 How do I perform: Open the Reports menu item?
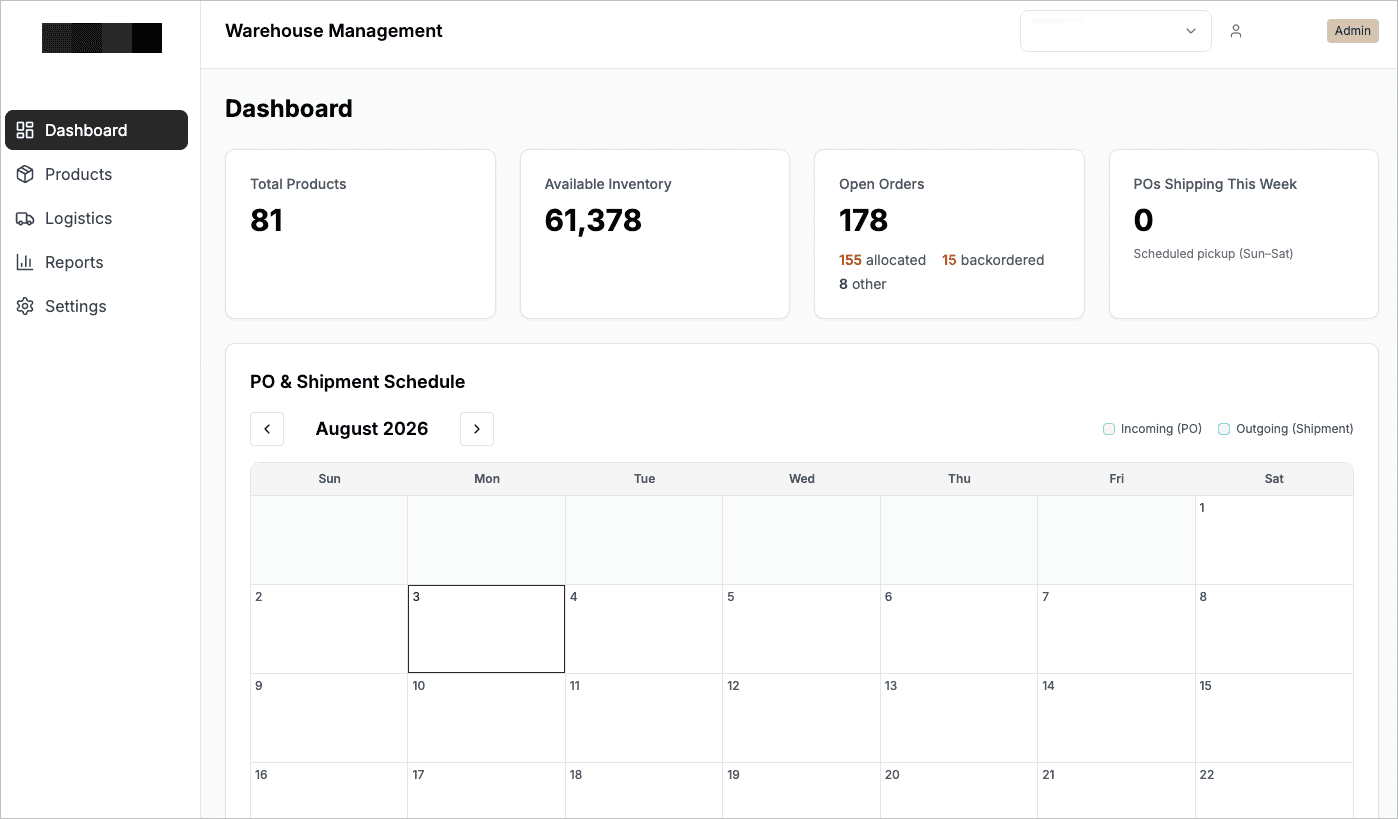pyautogui.click(x=96, y=262)
